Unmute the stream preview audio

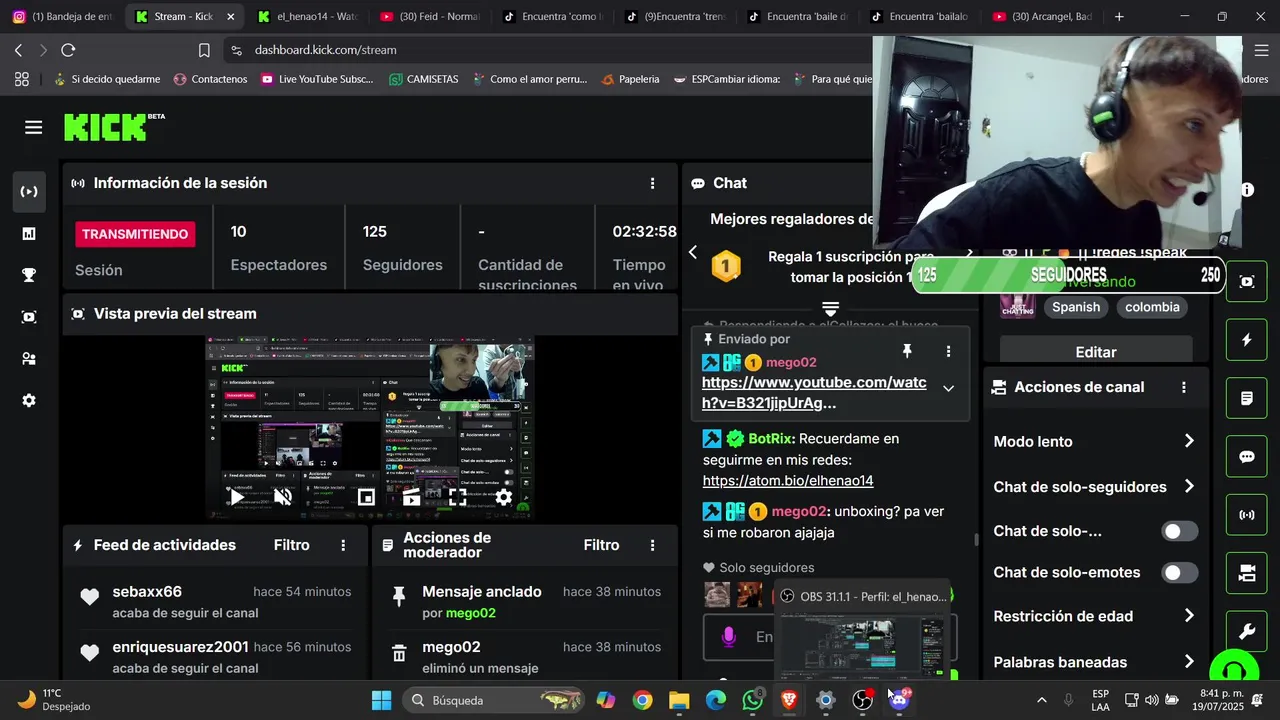283,497
